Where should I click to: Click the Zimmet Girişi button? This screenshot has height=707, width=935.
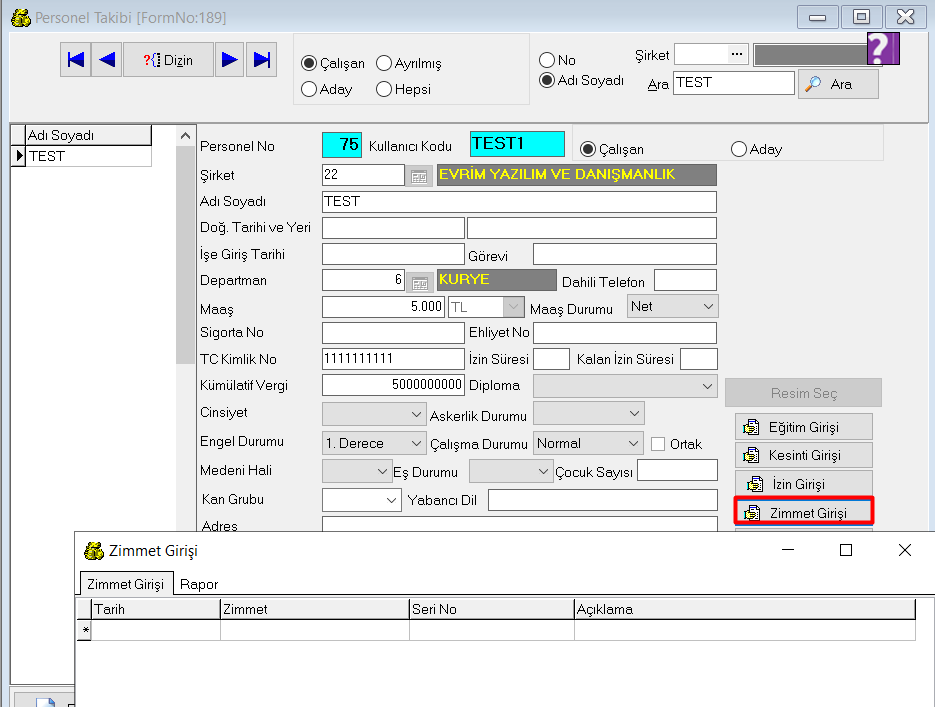click(x=804, y=513)
